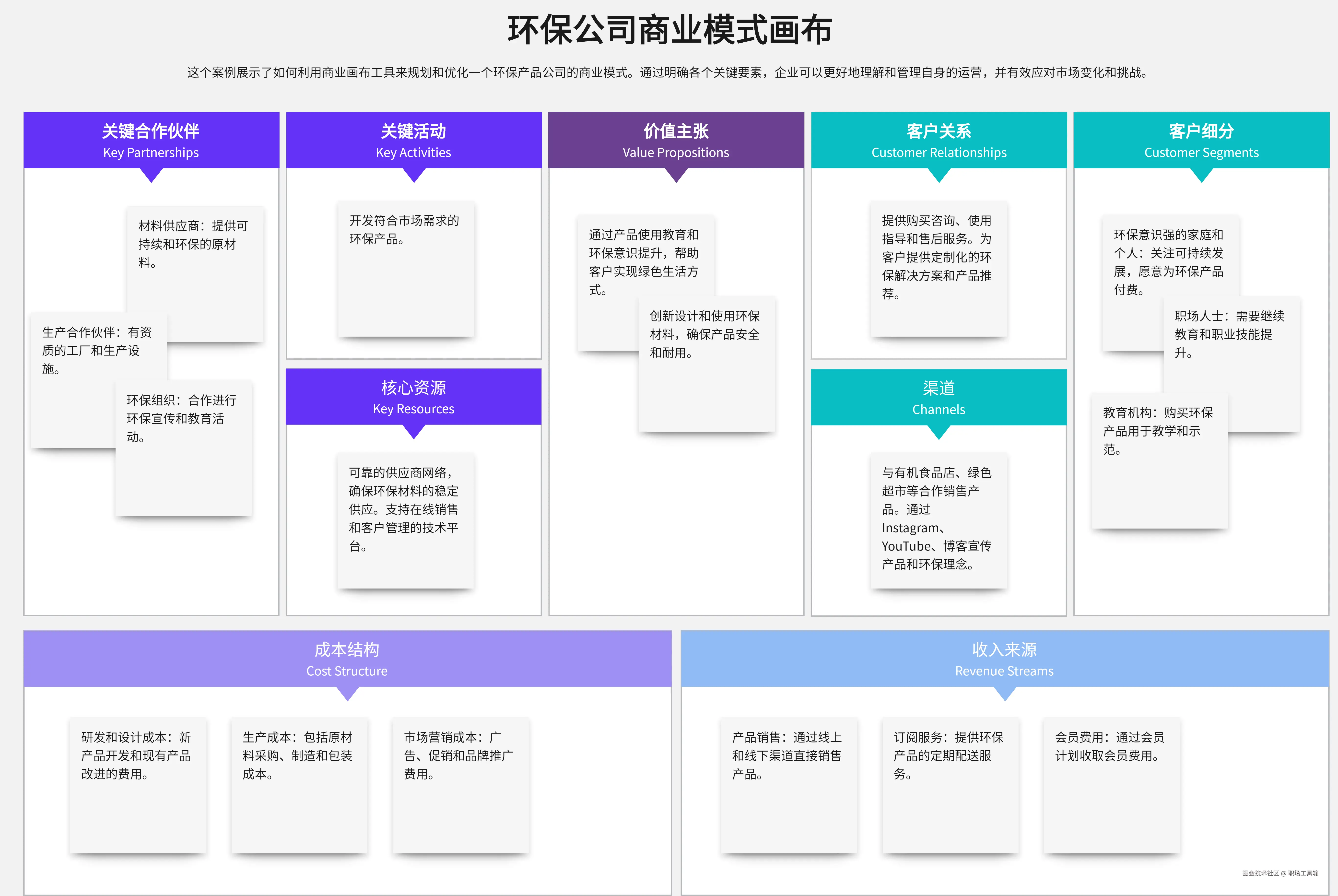
Task: Click the Revenue Streams header bar
Action: click(1004, 659)
